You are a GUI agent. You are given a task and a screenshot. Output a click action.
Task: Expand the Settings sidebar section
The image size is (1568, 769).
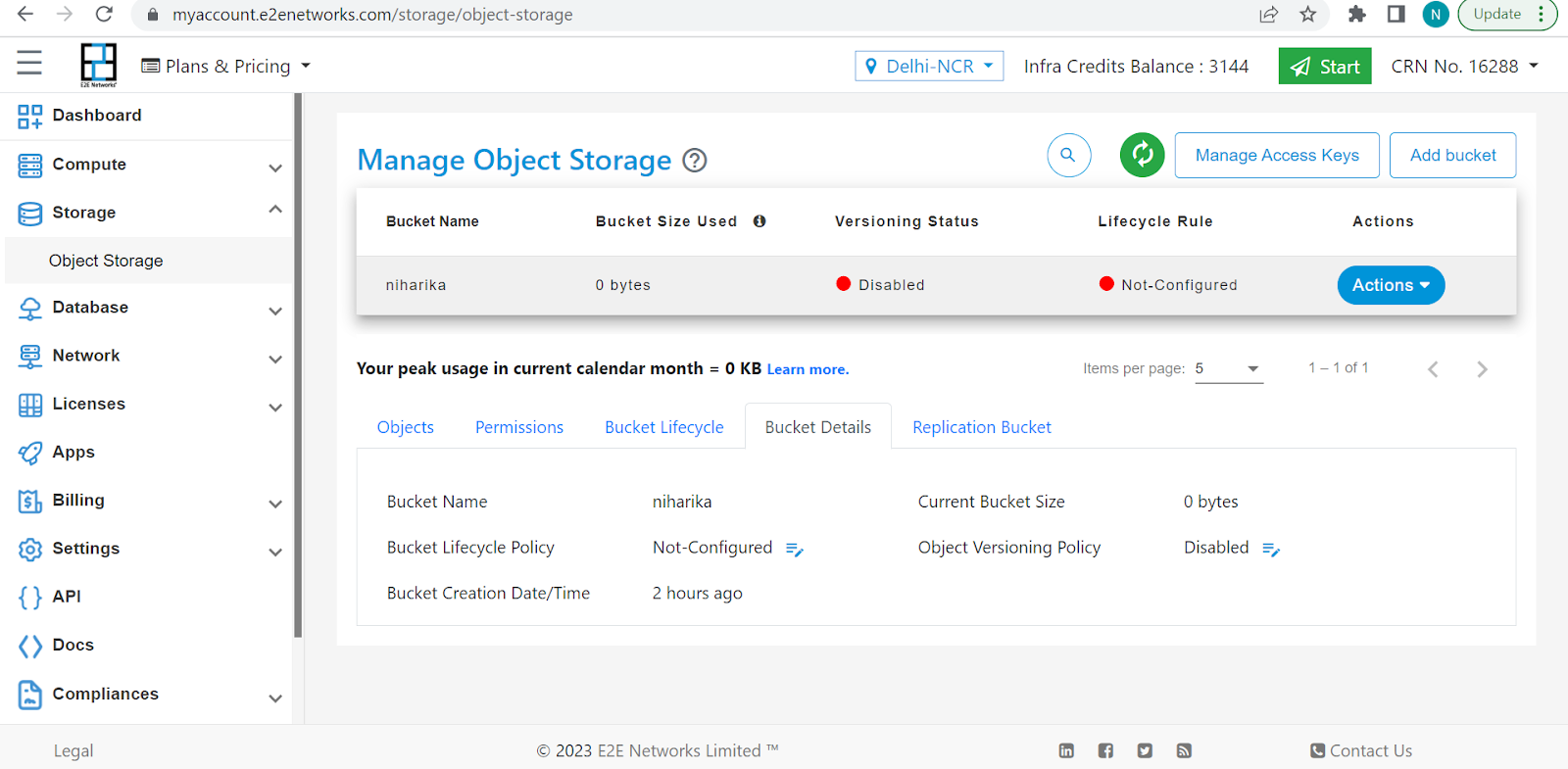pos(275,552)
